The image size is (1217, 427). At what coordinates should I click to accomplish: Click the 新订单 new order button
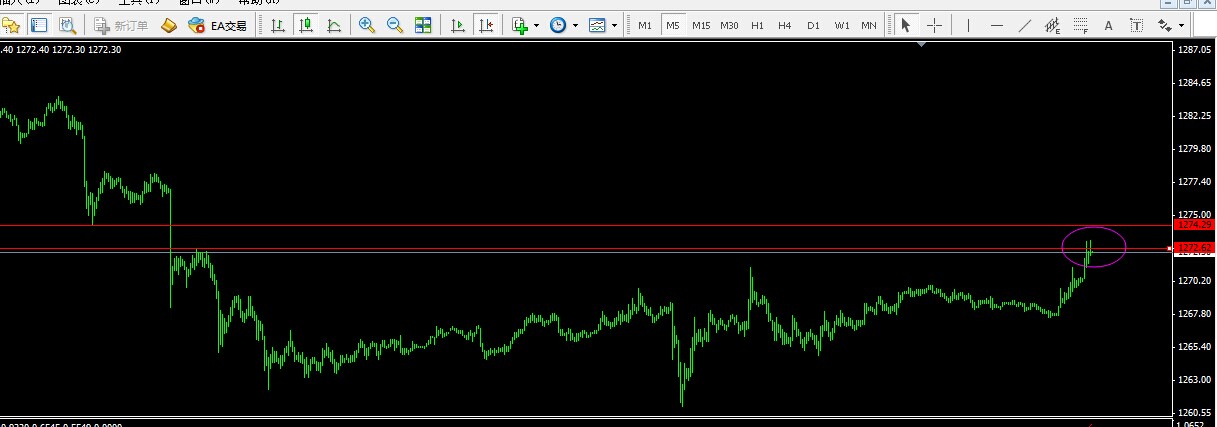pos(121,25)
